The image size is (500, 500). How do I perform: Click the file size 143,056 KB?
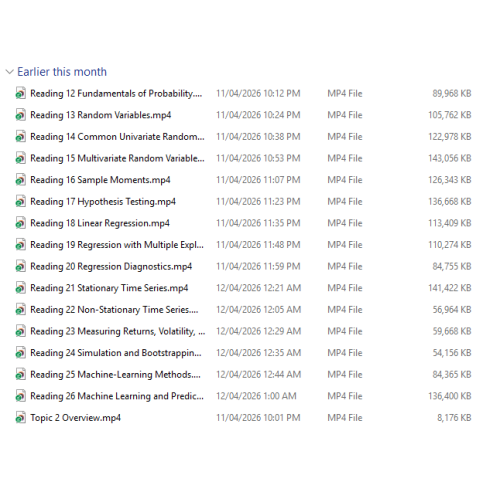(450, 158)
